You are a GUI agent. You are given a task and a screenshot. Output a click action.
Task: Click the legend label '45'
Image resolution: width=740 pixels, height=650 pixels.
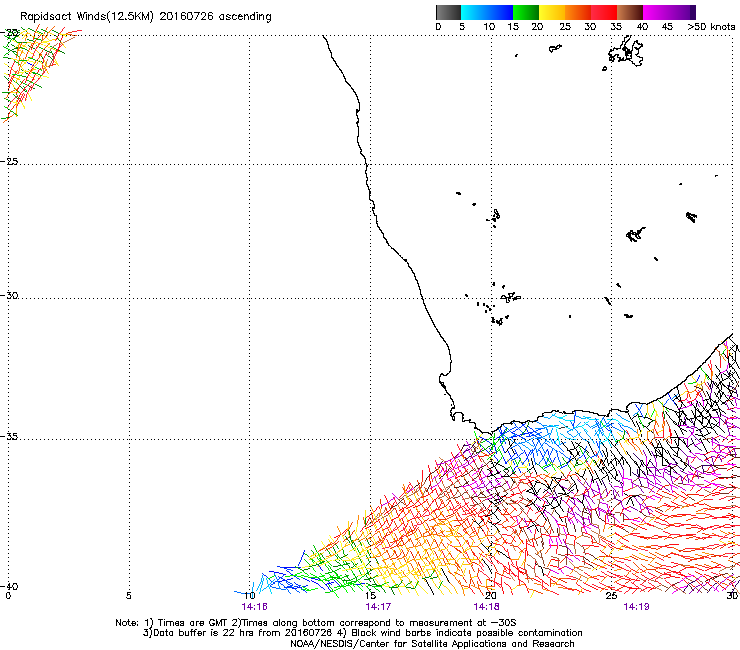(x=667, y=27)
